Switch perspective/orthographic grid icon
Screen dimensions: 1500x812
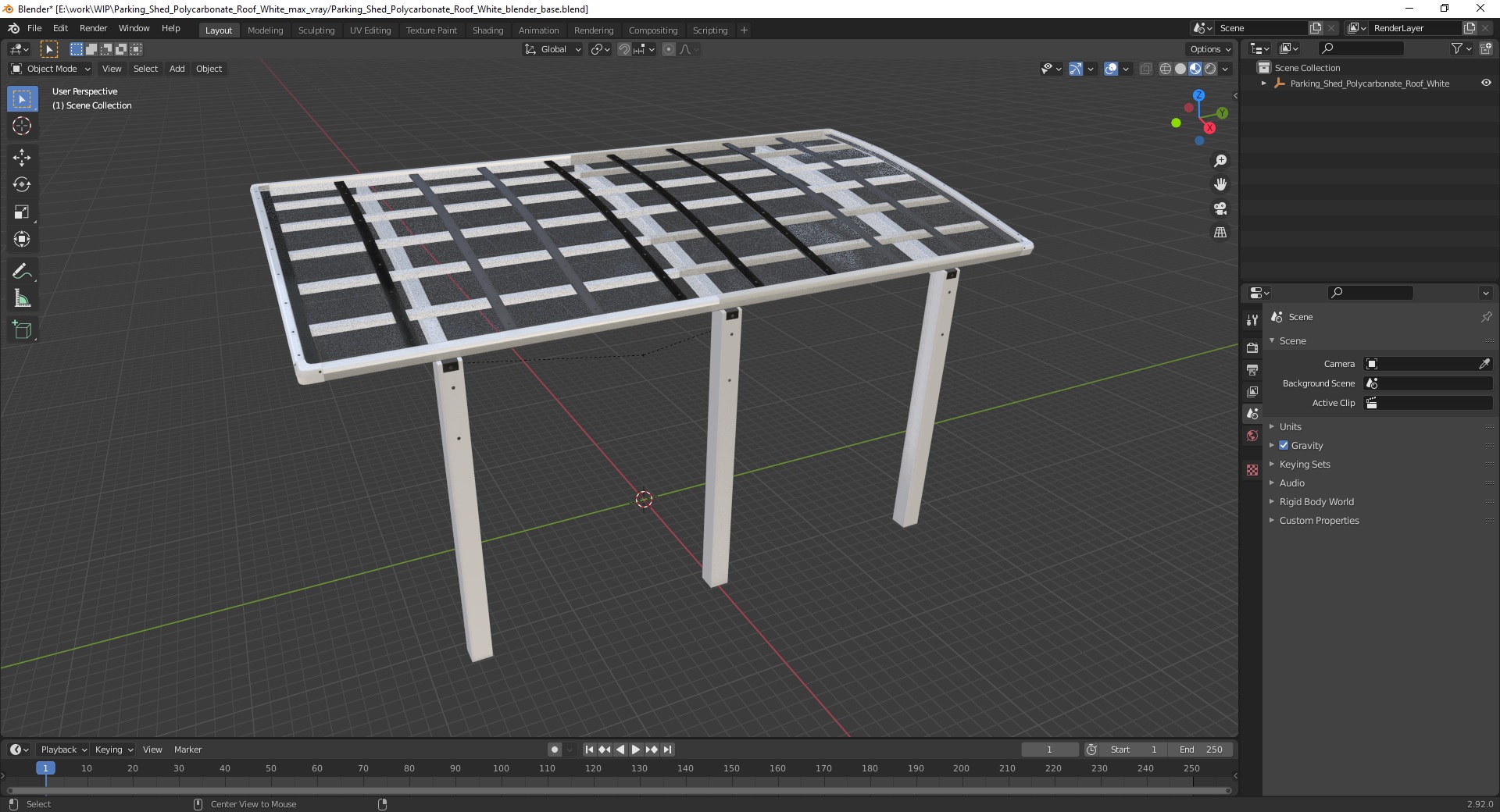point(1220,233)
